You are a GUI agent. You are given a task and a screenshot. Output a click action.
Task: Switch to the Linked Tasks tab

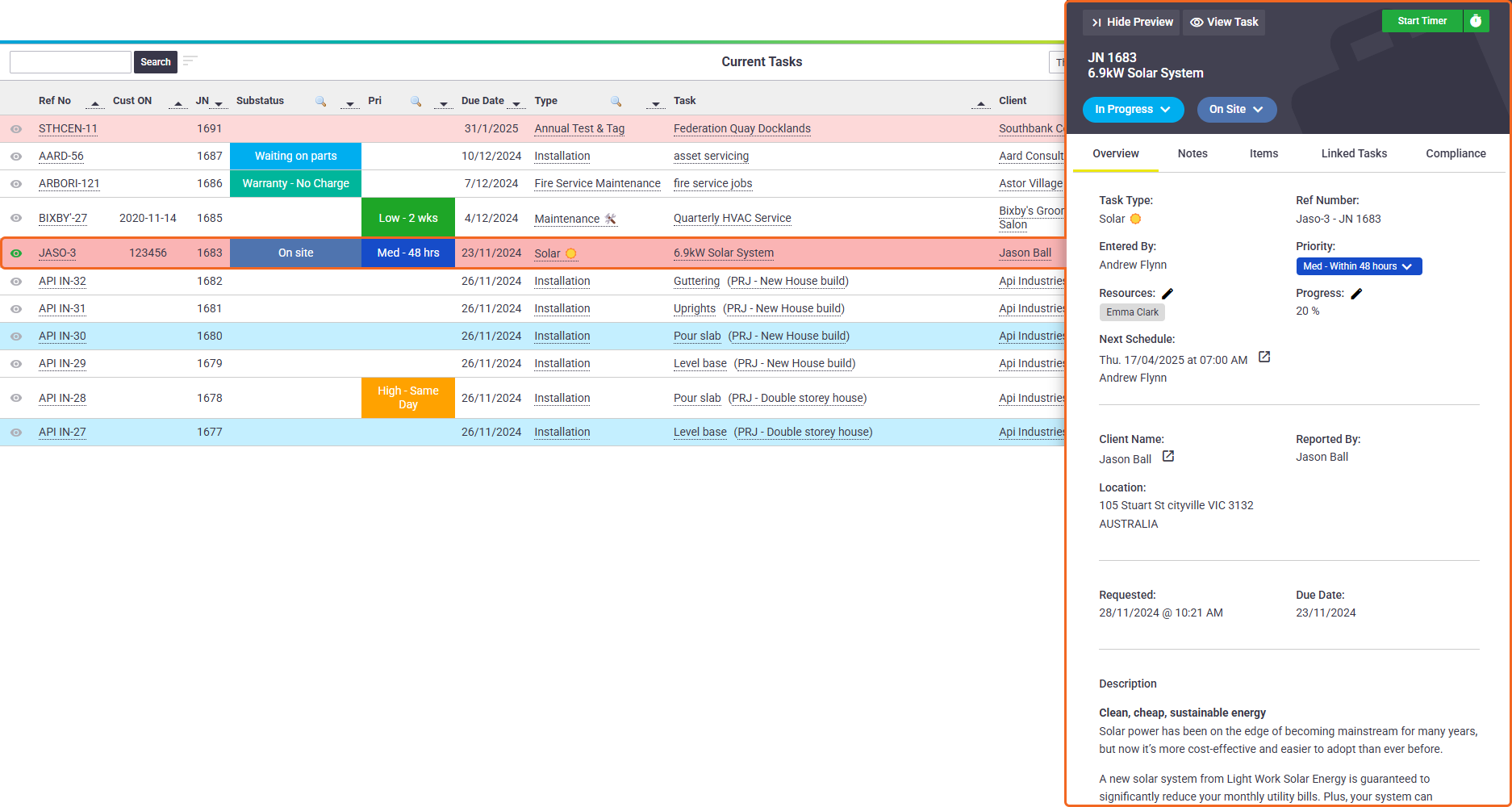click(1354, 153)
